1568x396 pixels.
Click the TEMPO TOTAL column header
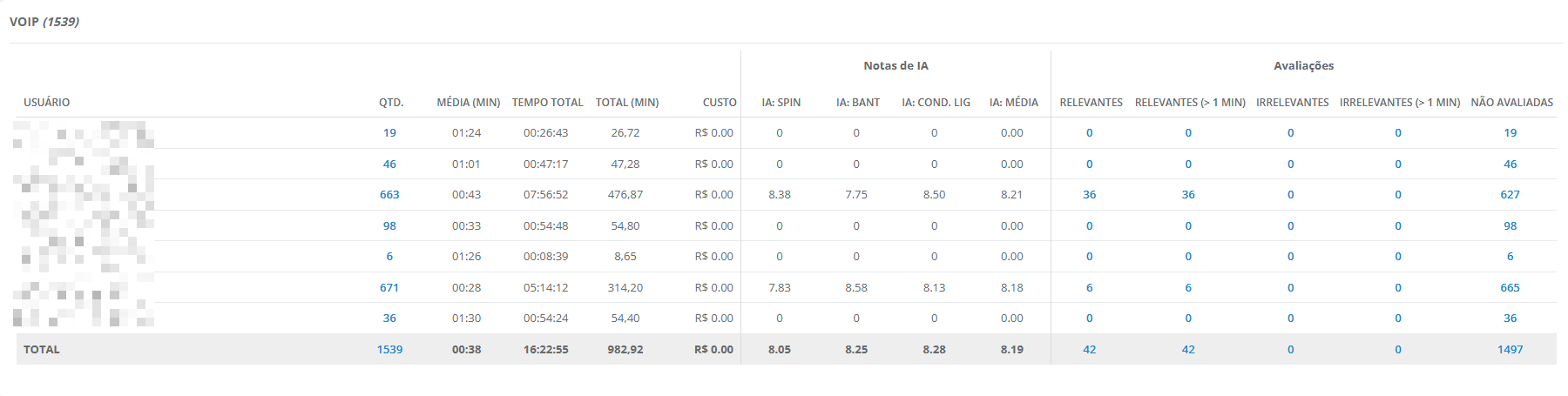point(547,103)
